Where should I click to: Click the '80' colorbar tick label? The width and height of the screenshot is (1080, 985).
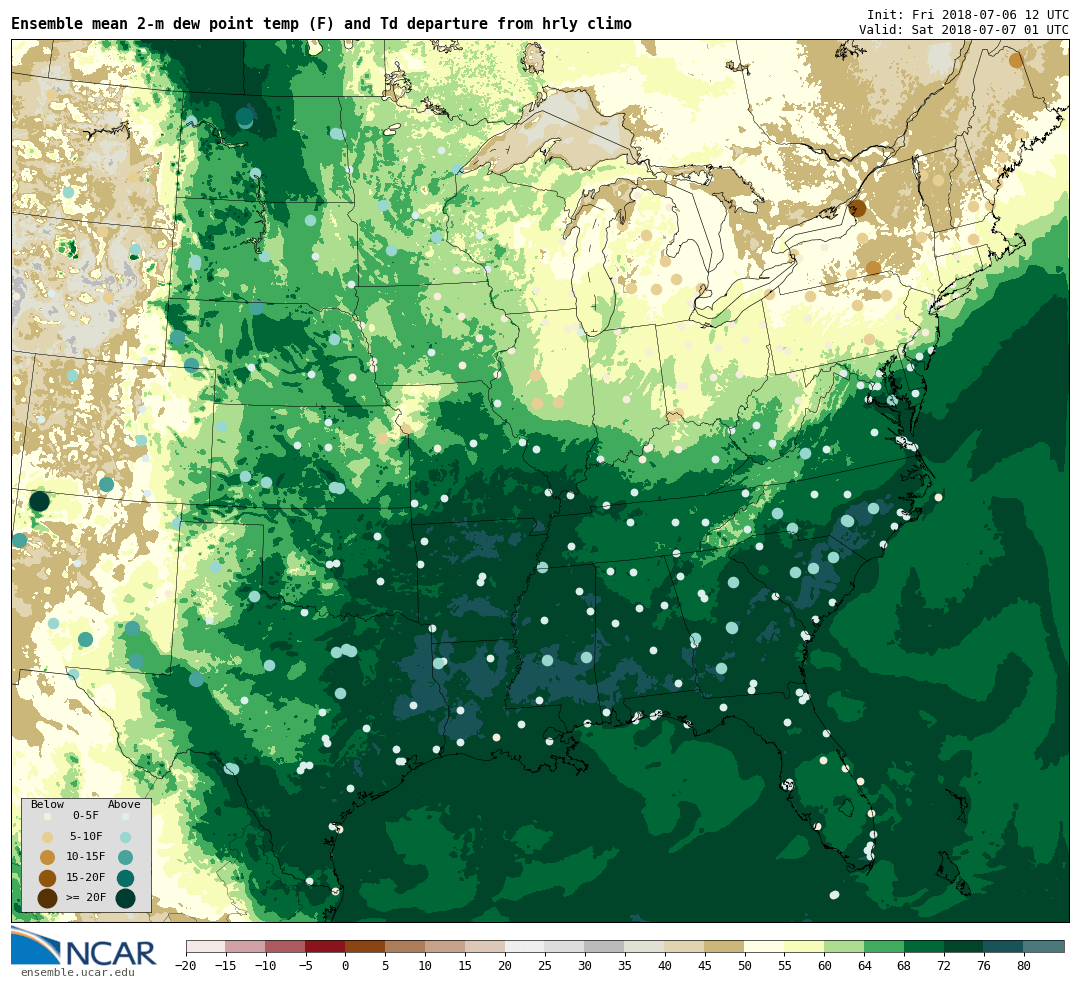click(1024, 966)
